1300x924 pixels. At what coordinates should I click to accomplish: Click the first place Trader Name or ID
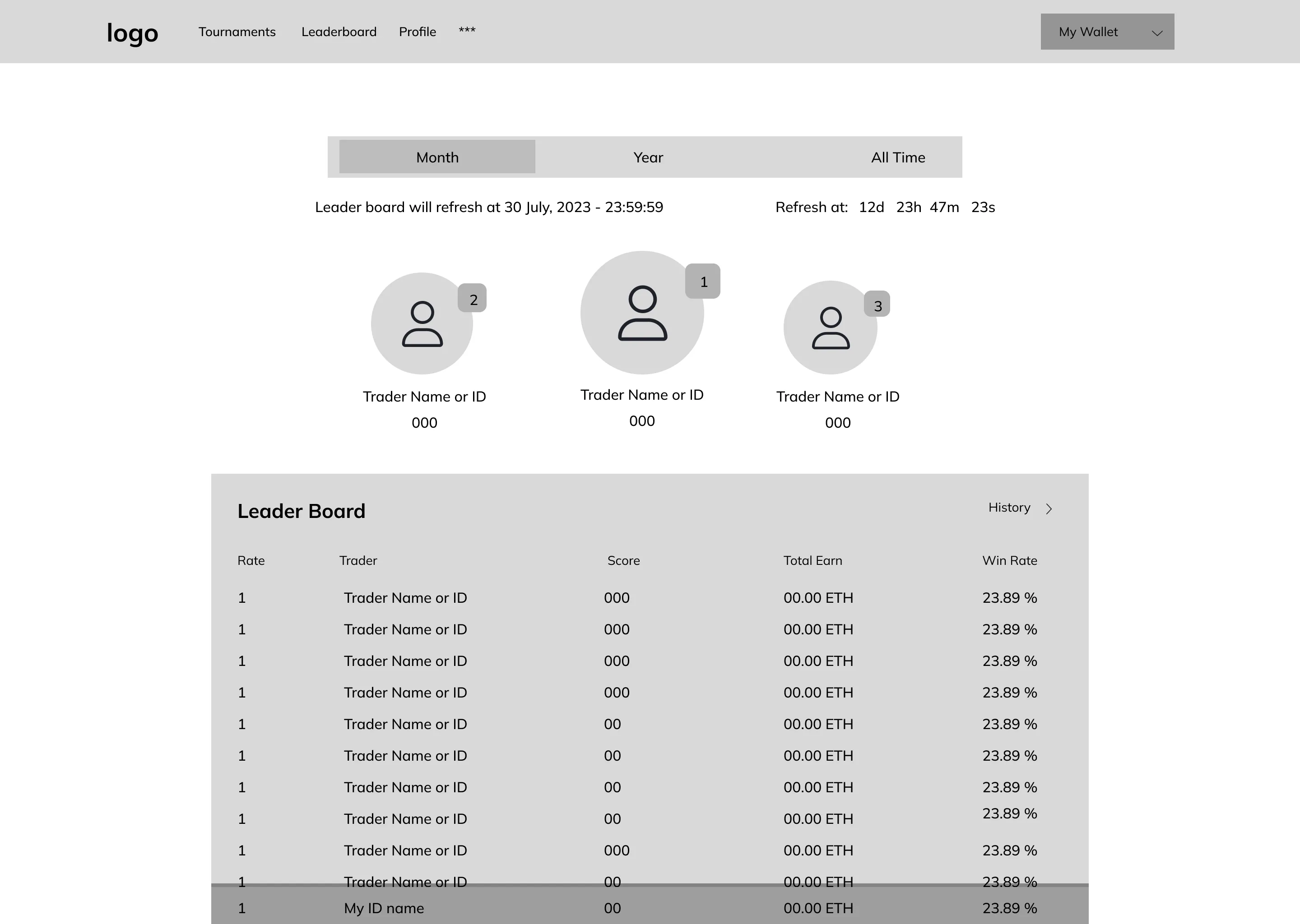(x=642, y=395)
